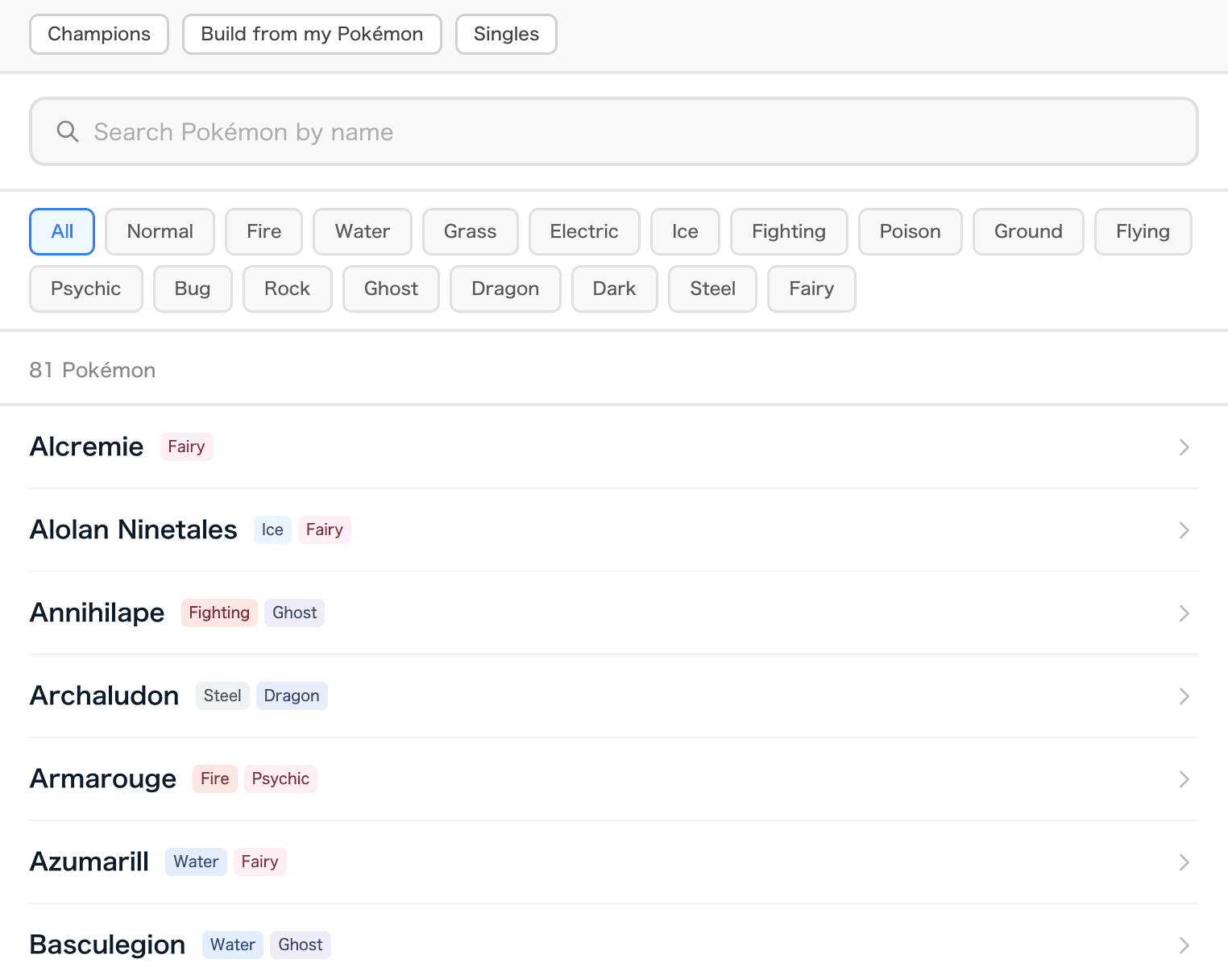Open the Alcremie entry name
Viewport: 1228px width, 980px height.
click(x=87, y=446)
